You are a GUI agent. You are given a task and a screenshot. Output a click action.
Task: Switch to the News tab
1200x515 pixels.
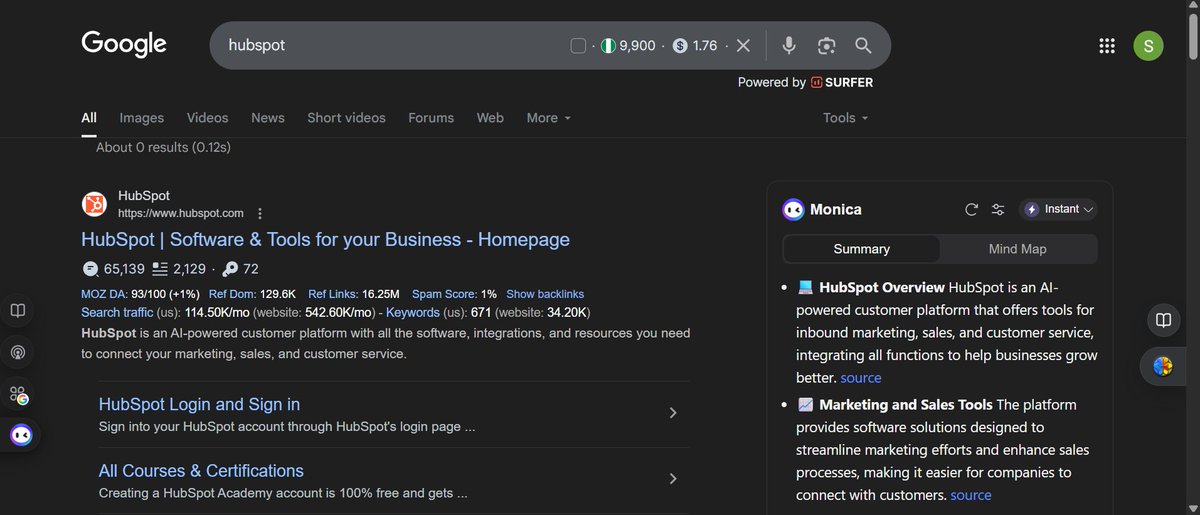click(x=268, y=118)
